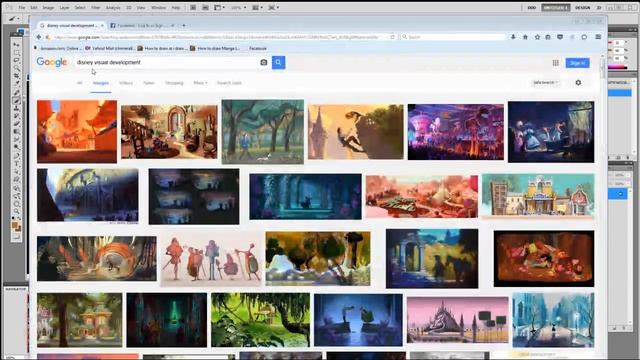640x360 pixels.
Task: Open the Photoshop Layer menu
Action: click(x=64, y=8)
